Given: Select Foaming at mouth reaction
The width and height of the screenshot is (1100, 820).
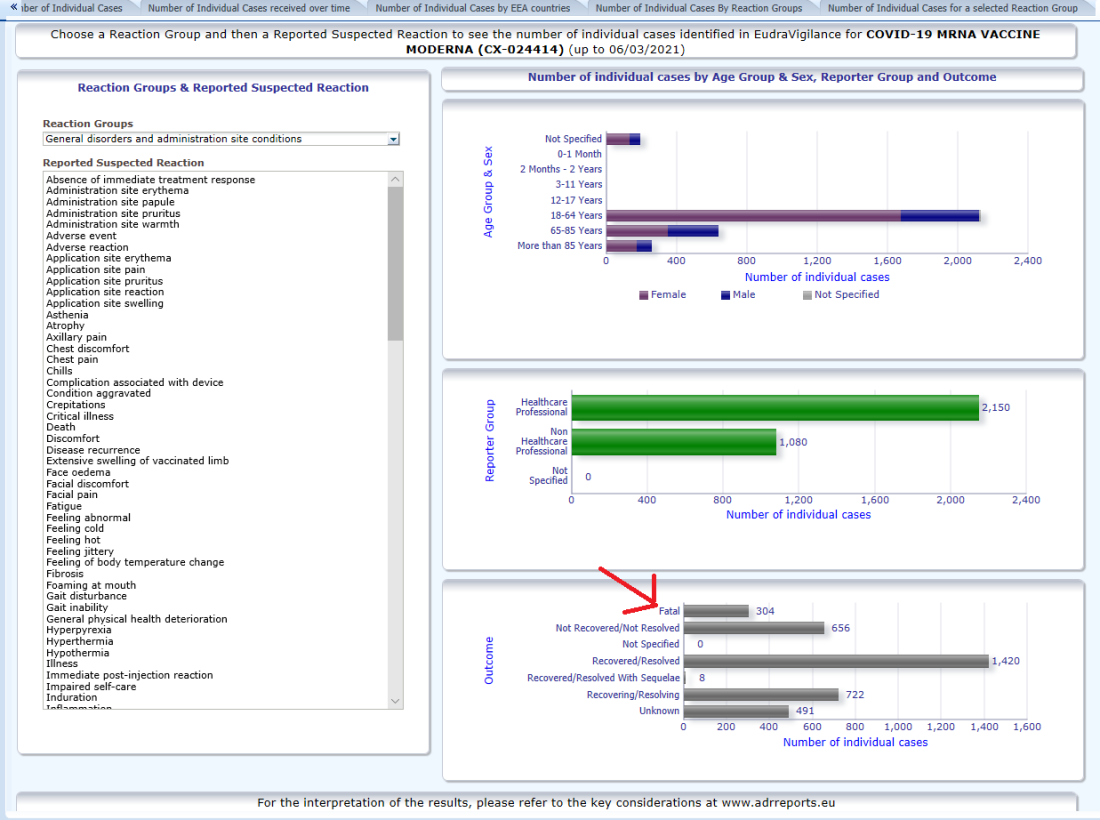Looking at the screenshot, I should (91, 585).
